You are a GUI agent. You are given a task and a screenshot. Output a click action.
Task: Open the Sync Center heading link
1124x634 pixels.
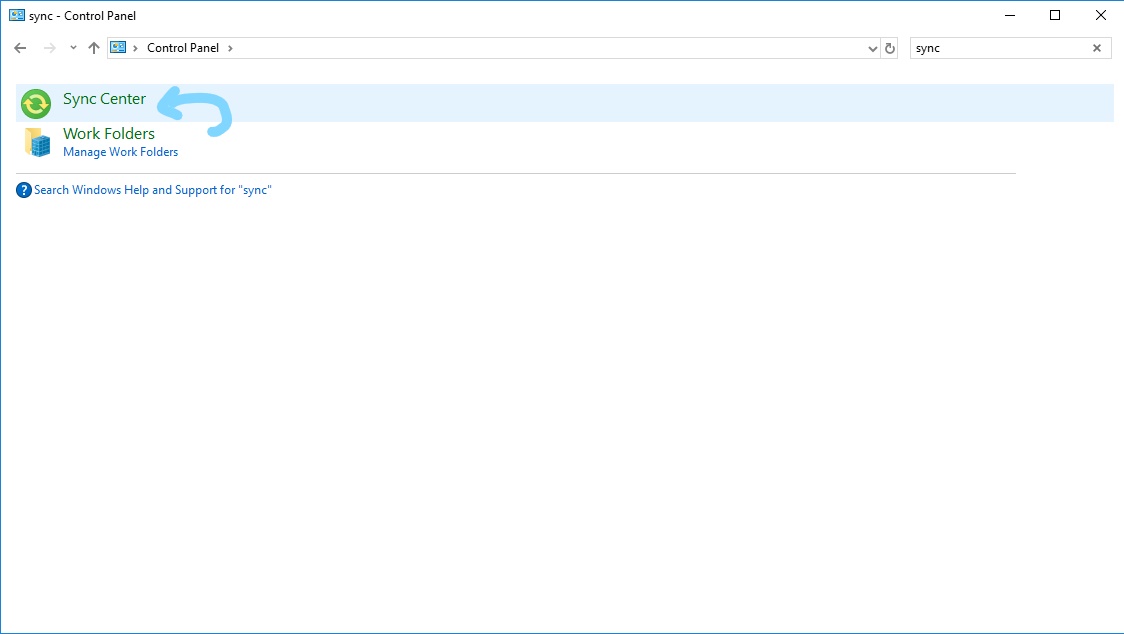coord(104,99)
